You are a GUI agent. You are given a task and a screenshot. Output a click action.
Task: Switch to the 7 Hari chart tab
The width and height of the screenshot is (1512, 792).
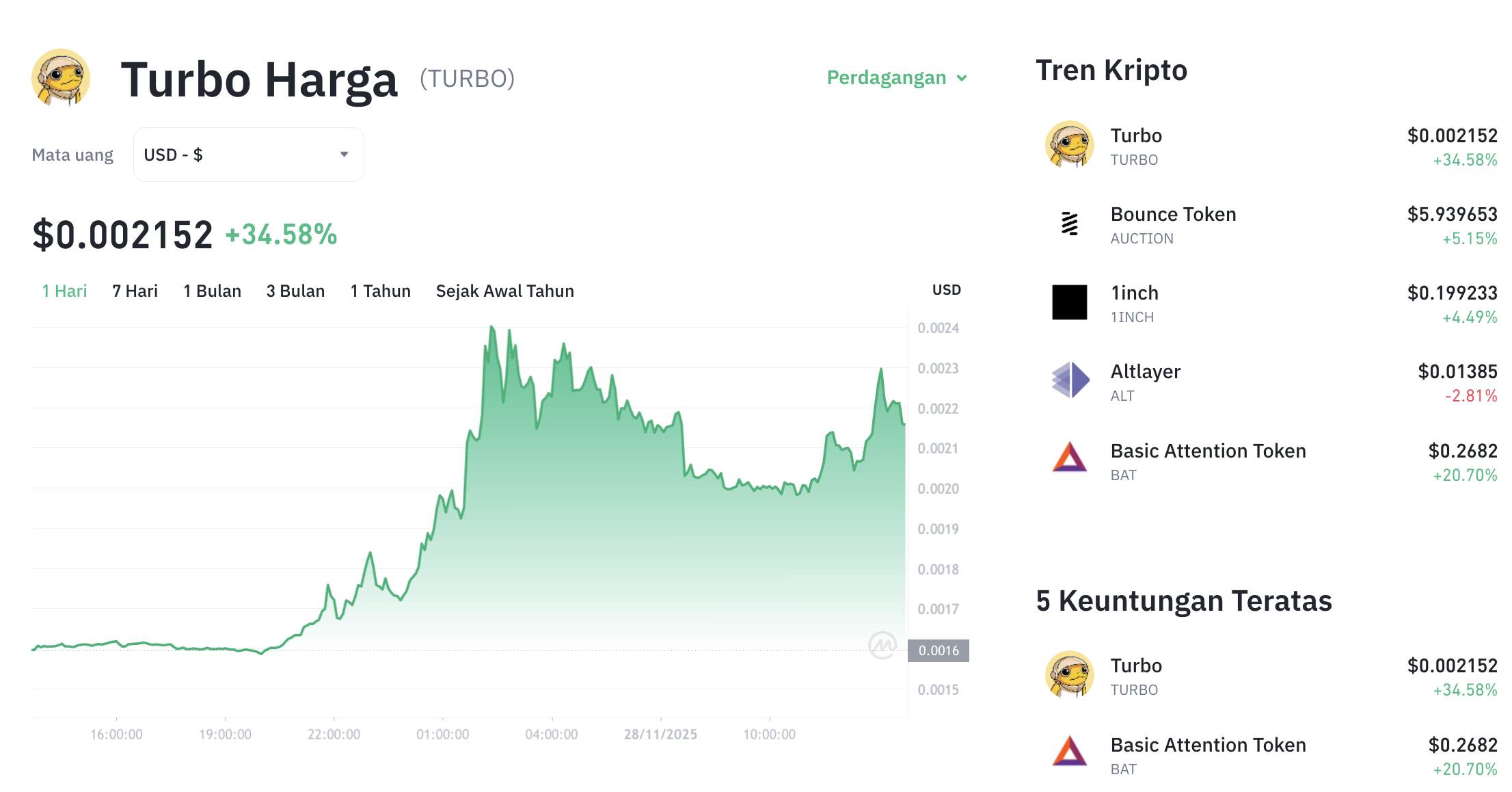pyautogui.click(x=135, y=291)
